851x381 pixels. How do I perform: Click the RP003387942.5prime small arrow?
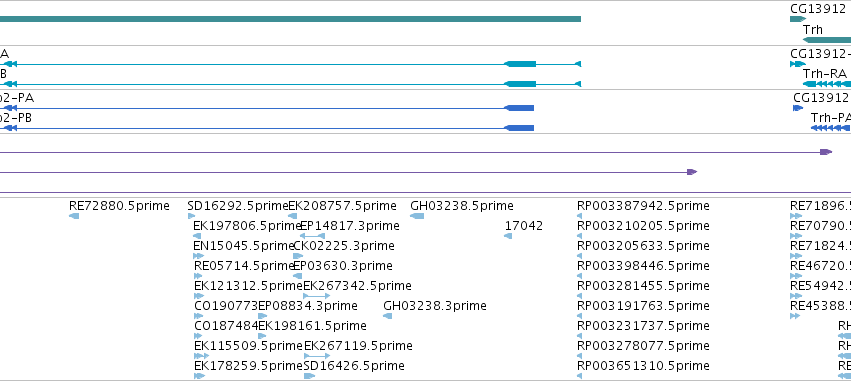tap(579, 216)
